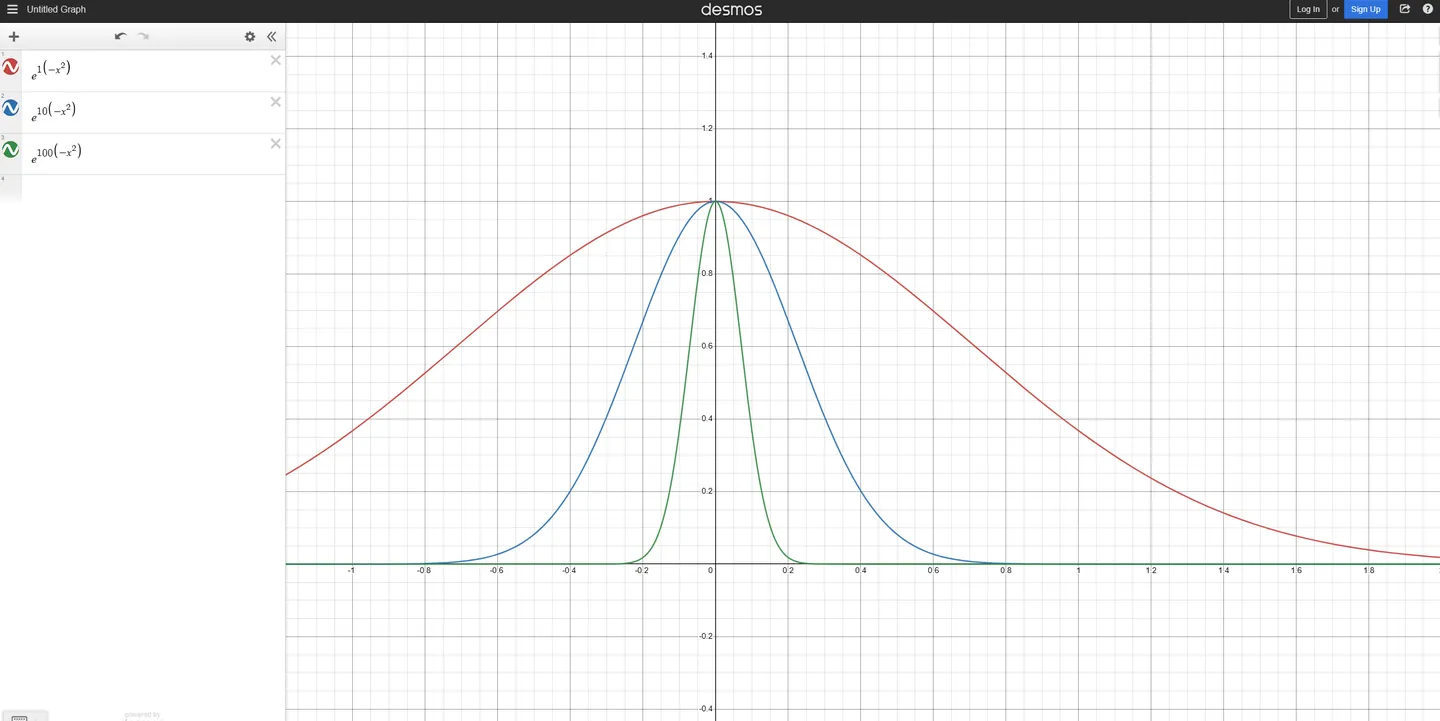Click the Add Item plus icon
This screenshot has width=1440, height=721.
point(14,37)
